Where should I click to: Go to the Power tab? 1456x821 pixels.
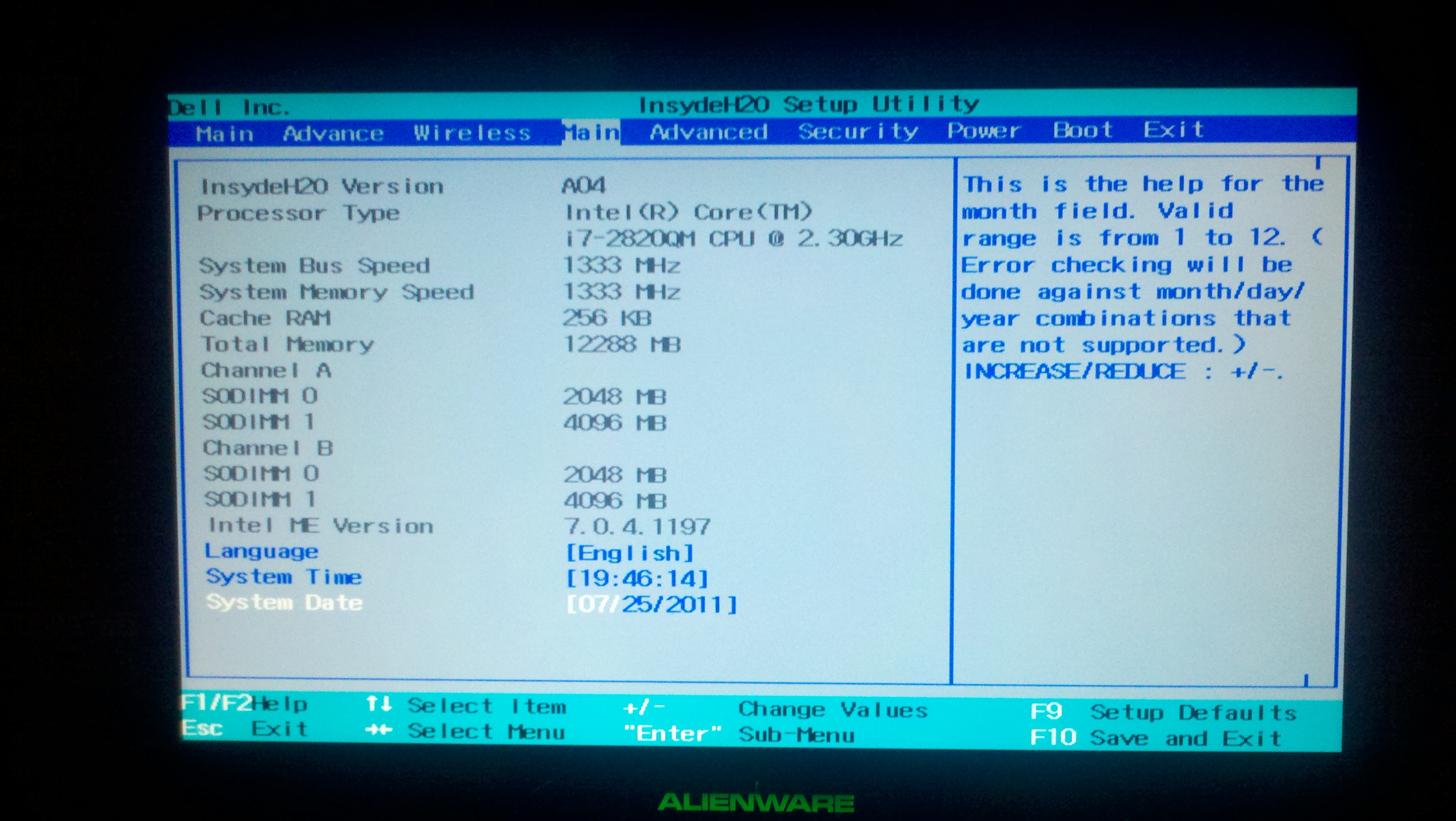point(984,131)
